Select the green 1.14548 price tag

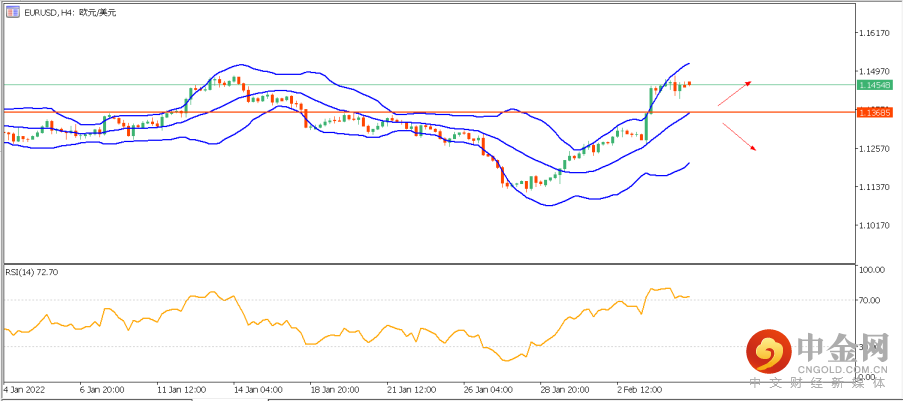pos(873,85)
